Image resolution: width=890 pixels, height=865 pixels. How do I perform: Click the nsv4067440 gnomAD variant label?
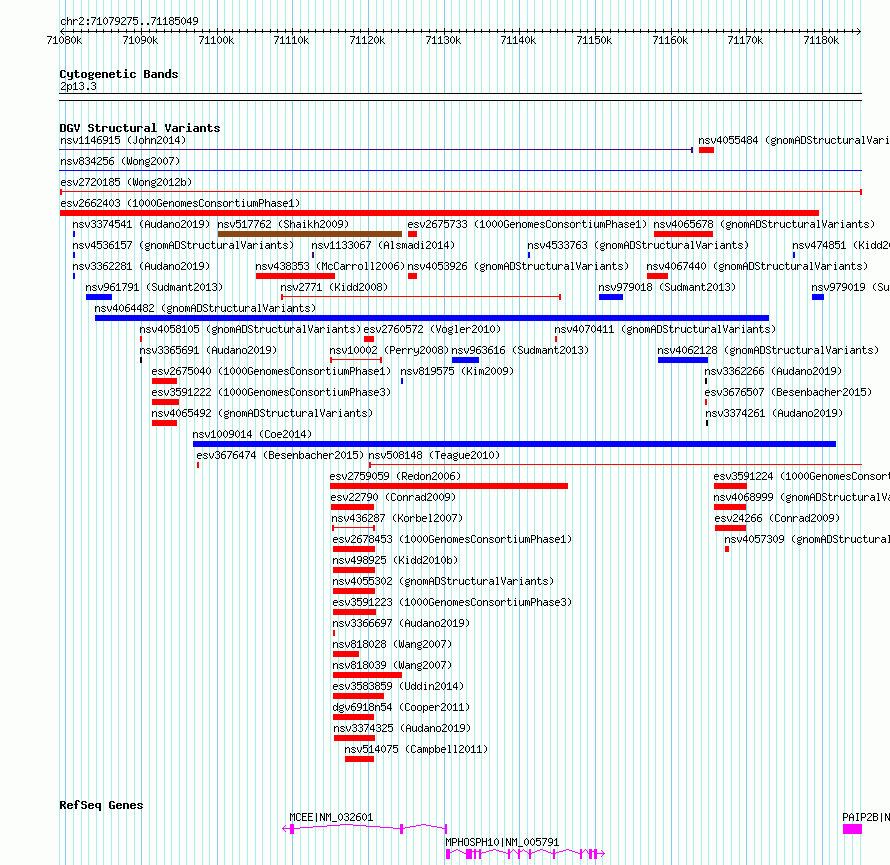pyautogui.click(x=757, y=266)
